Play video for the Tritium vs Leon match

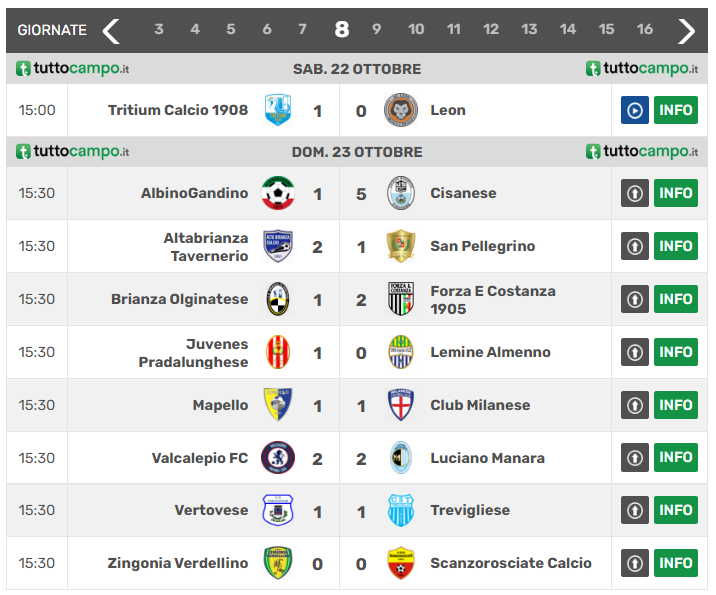(635, 110)
